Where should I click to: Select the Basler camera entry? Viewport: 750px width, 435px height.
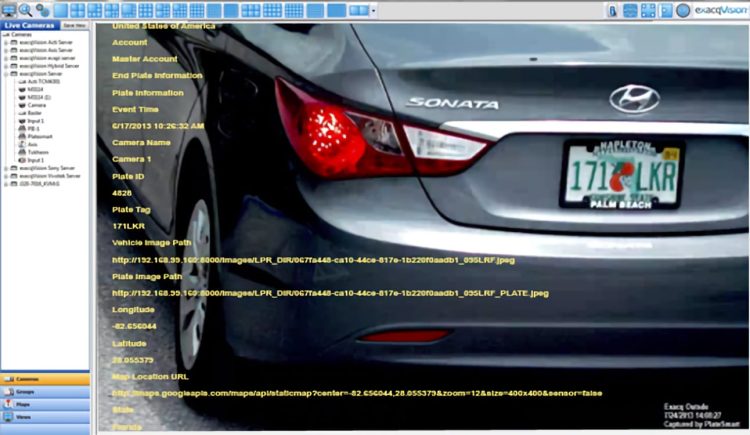click(34, 113)
